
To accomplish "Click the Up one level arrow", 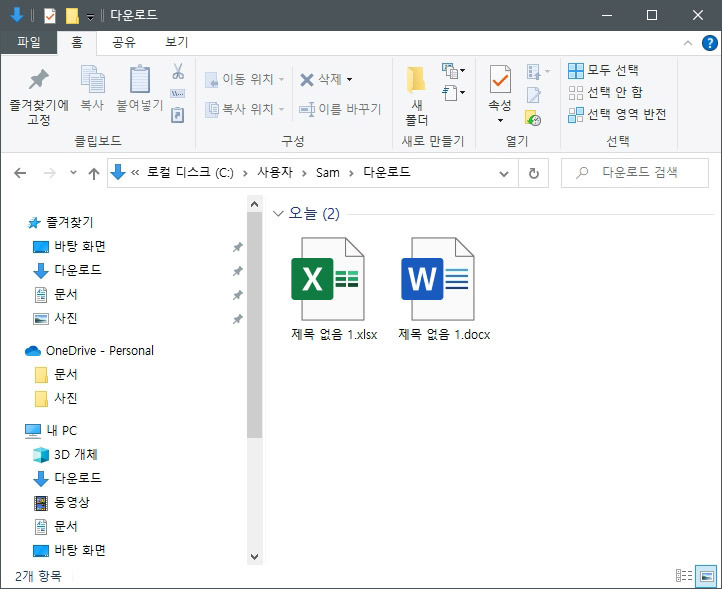I will (94, 174).
